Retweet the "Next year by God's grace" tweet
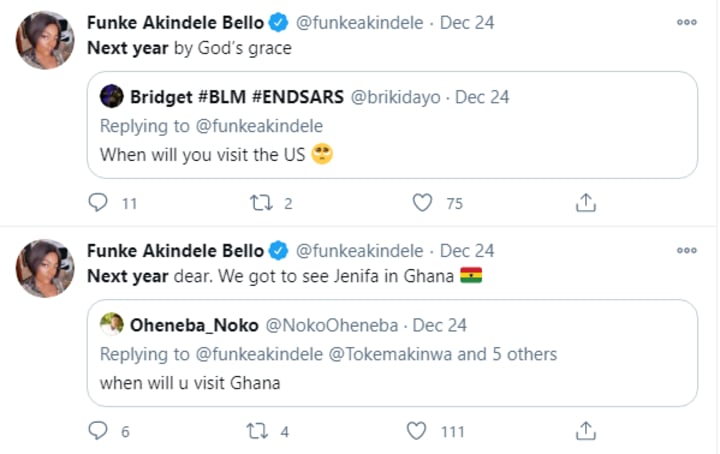Viewport: 720px width, 454px height. (260, 203)
